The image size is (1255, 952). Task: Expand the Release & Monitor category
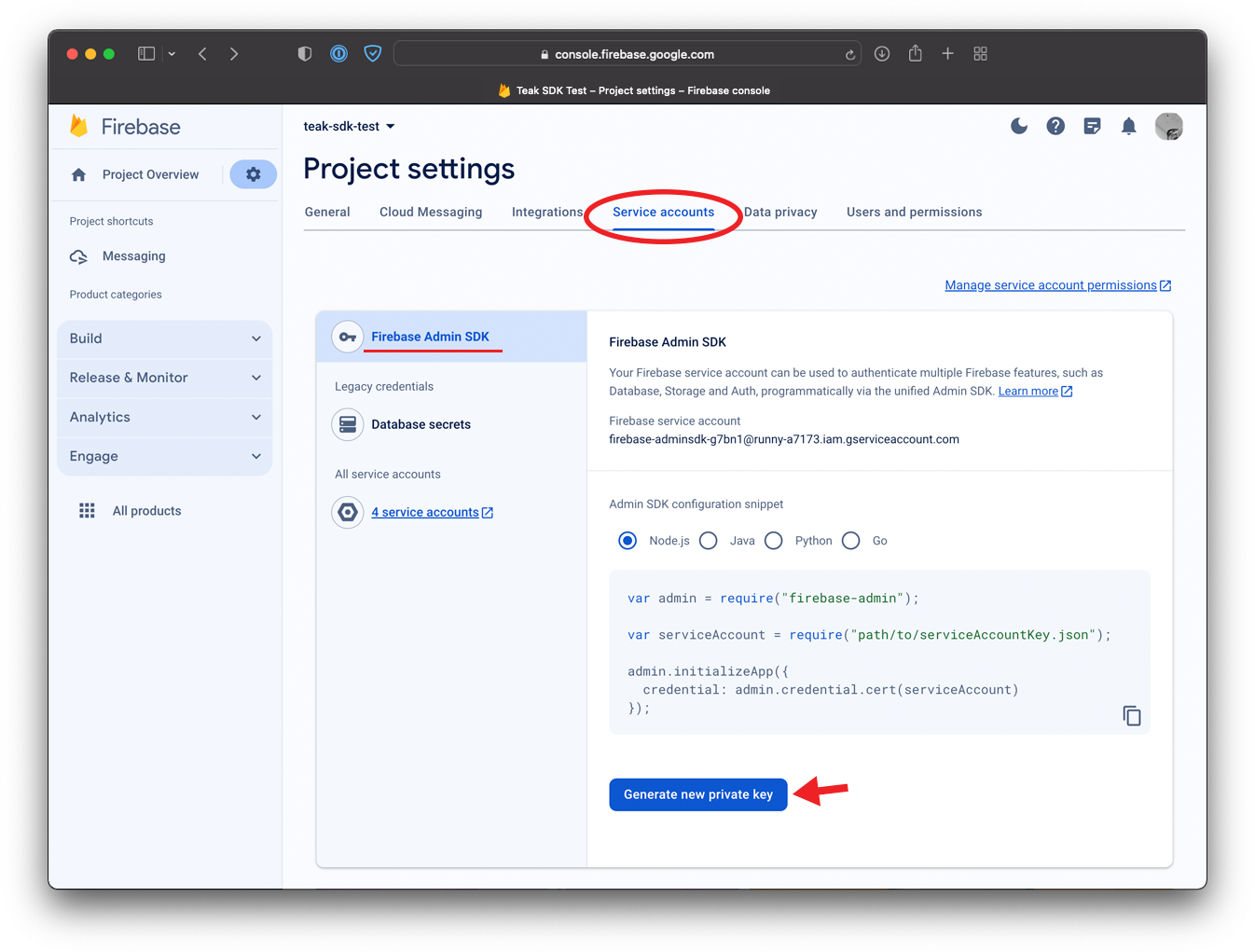click(165, 378)
